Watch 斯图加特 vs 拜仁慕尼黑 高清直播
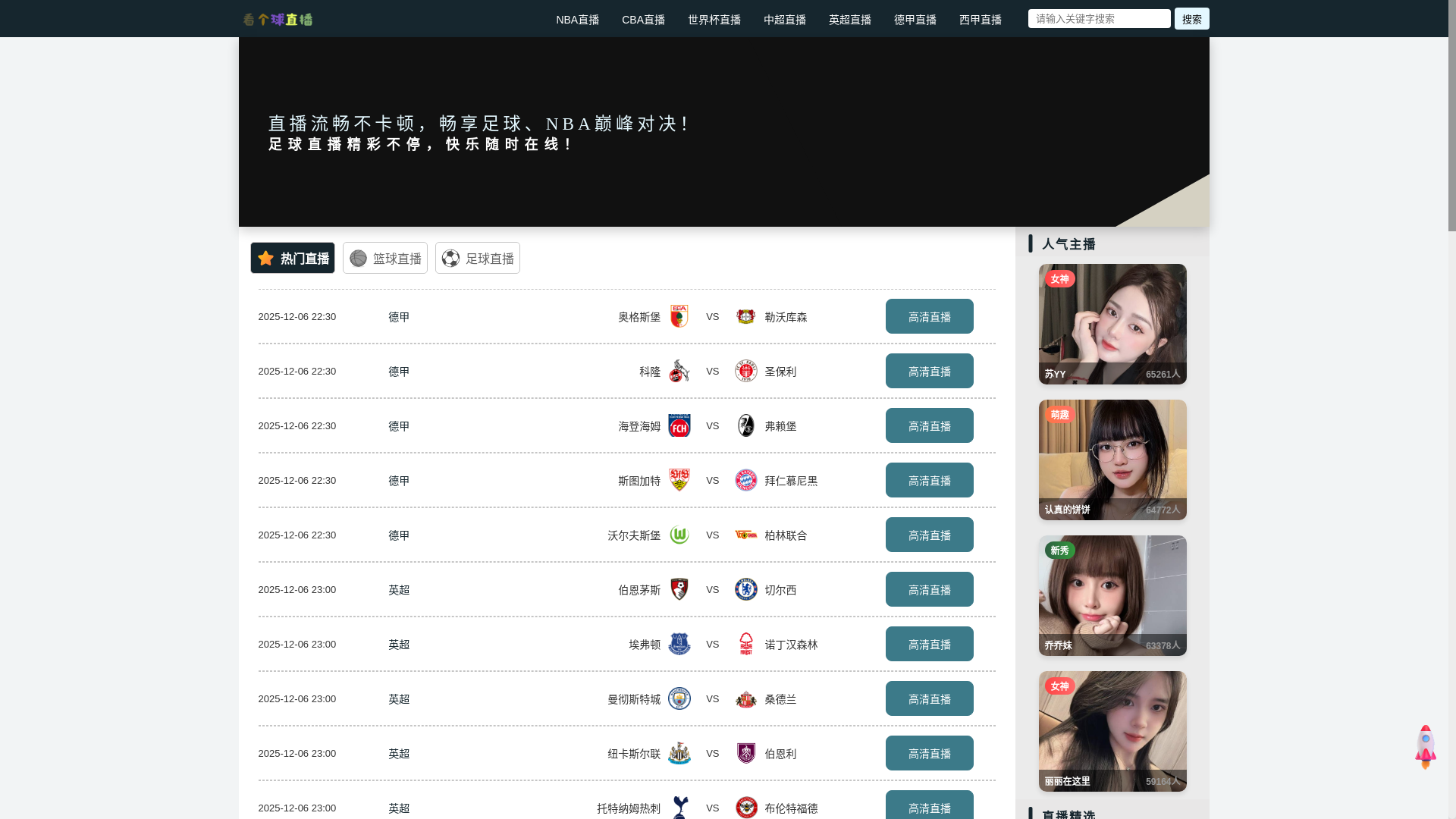The width and height of the screenshot is (1456, 819). 930,480
